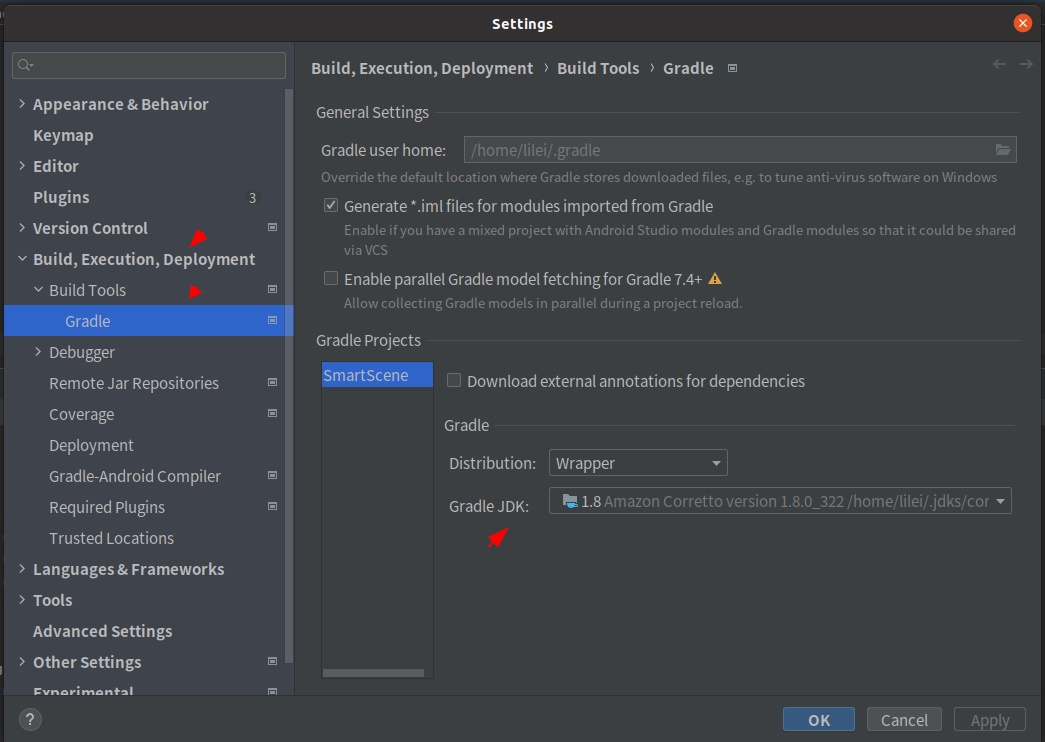Click the JDK folder icon in the Gradle JDK field

tap(570, 501)
